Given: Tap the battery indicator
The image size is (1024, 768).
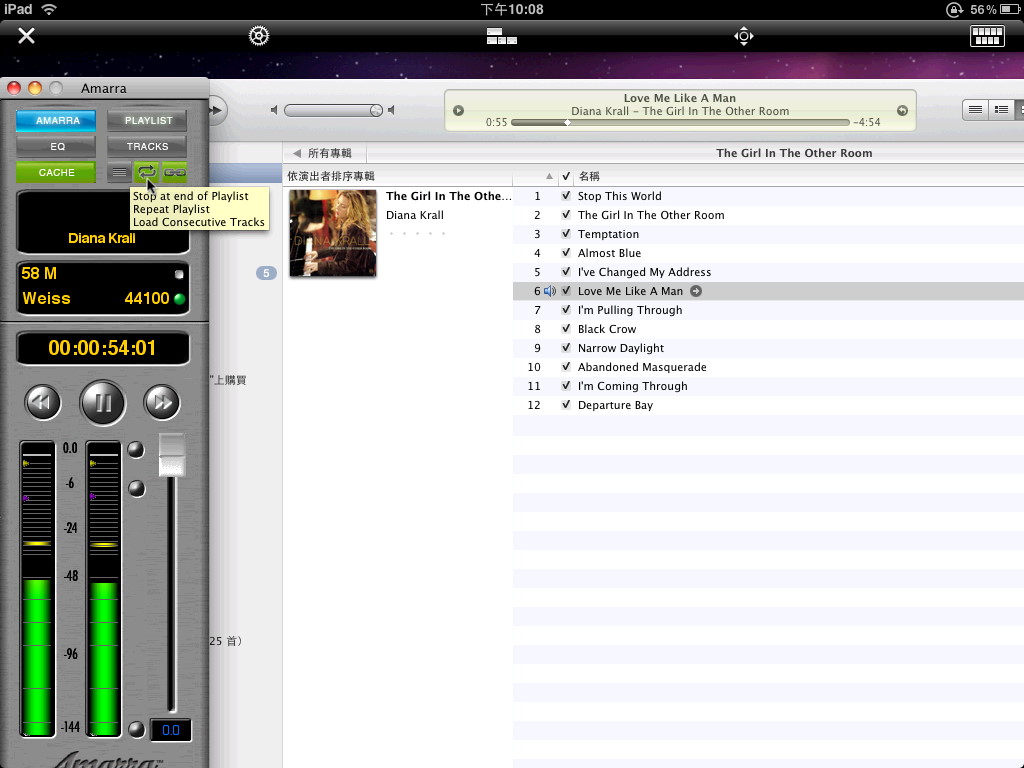Looking at the screenshot, I should (x=1009, y=9).
